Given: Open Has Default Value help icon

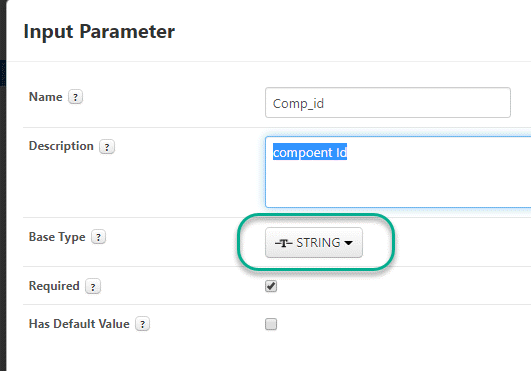Looking at the screenshot, I should pos(143,324).
